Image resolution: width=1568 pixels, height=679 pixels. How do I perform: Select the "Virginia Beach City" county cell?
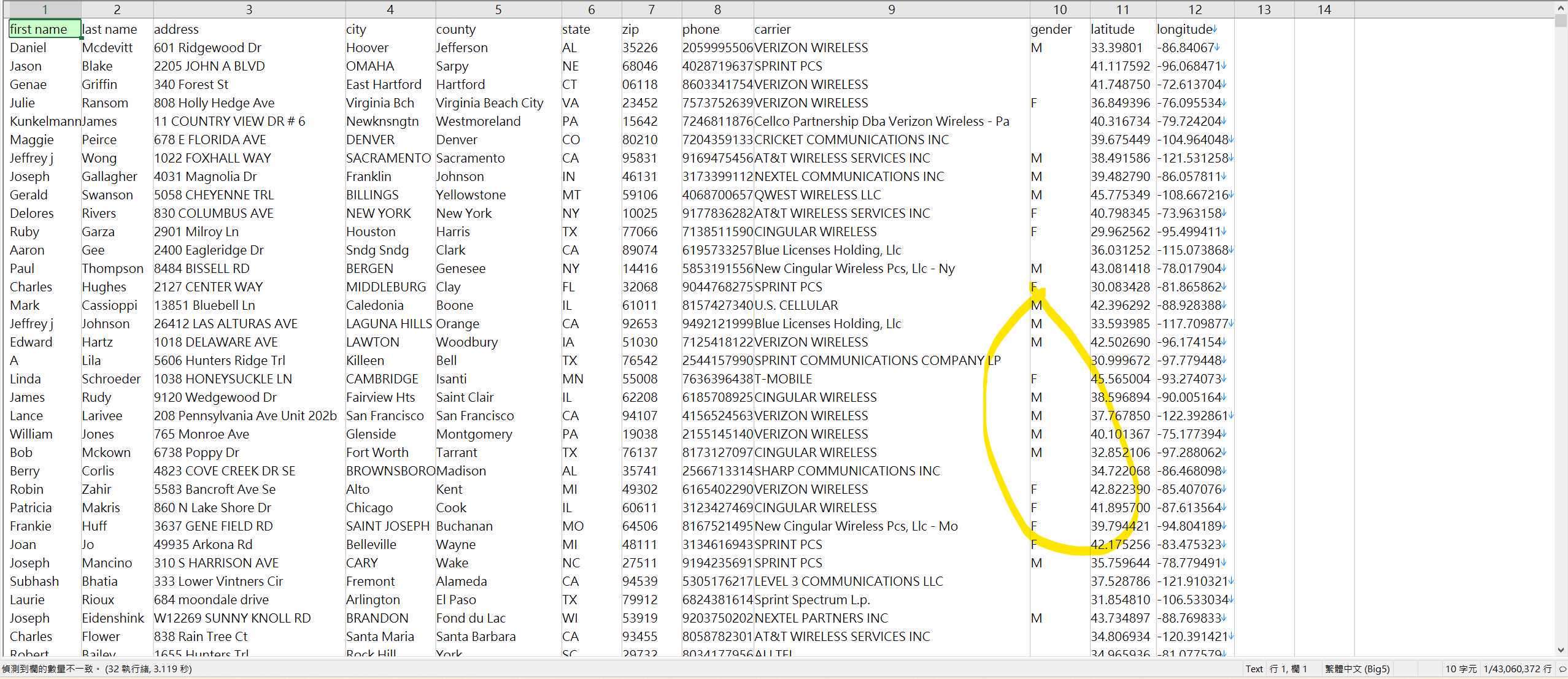[498, 102]
